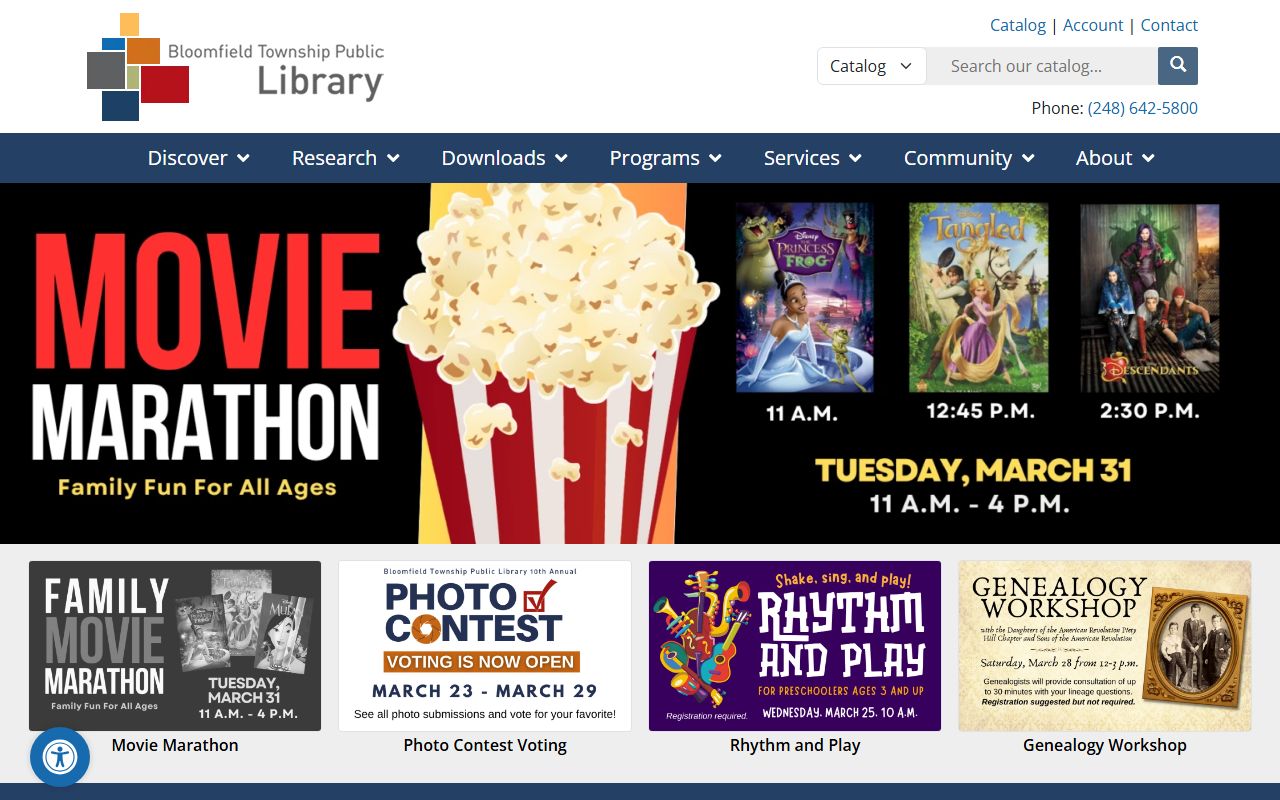View the Rhythm and Play event thumbnail
Viewport: 1280px width, 800px height.
click(x=795, y=646)
